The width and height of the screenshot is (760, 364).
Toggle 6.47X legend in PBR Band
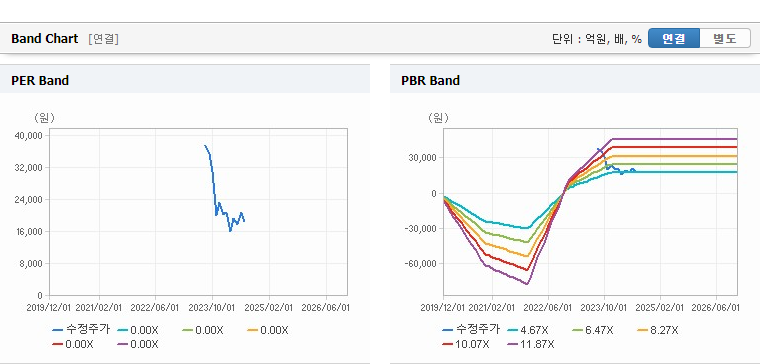[x=593, y=330]
